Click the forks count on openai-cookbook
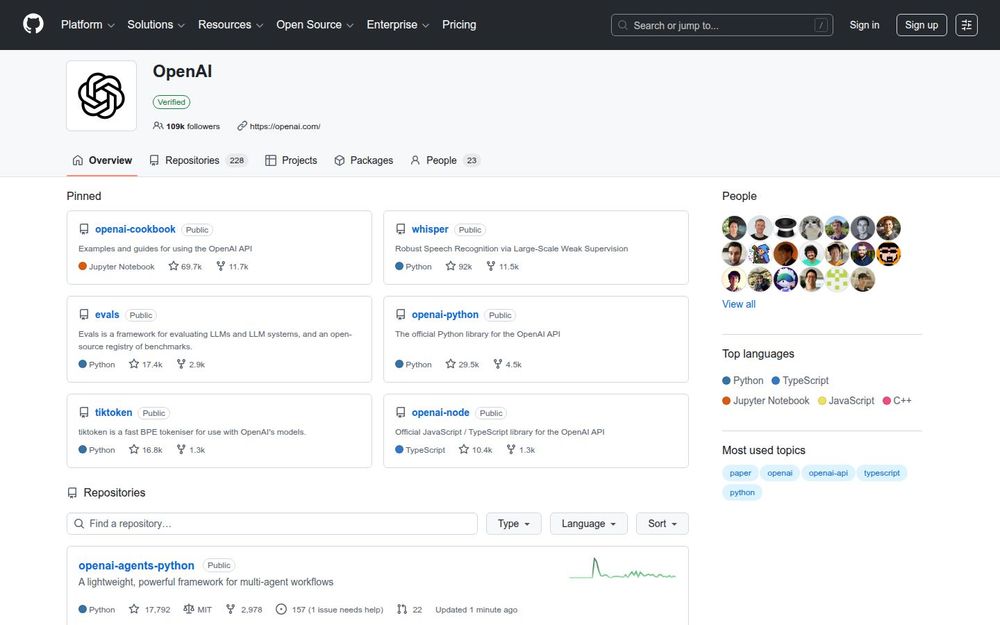 (x=232, y=267)
